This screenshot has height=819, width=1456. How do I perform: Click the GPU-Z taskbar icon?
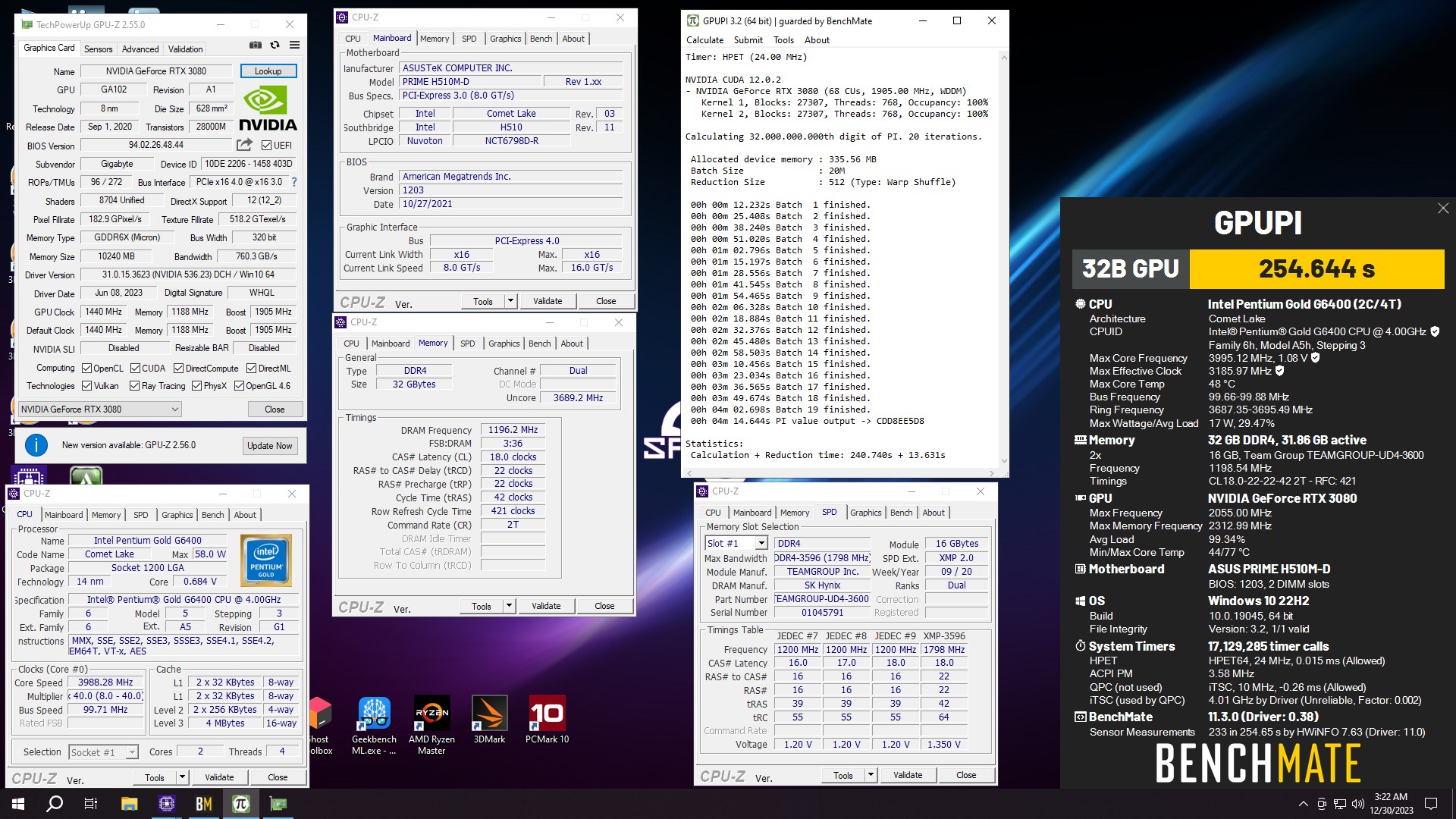click(278, 804)
